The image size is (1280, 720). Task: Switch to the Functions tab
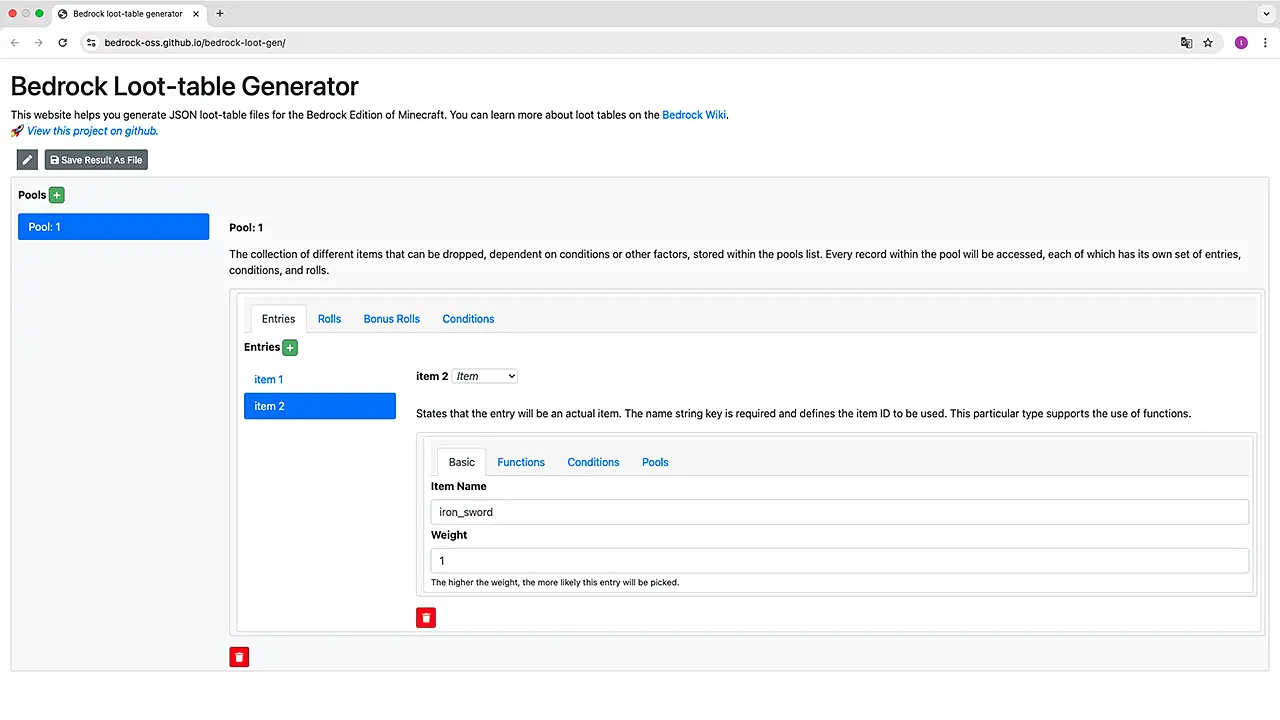click(x=521, y=462)
